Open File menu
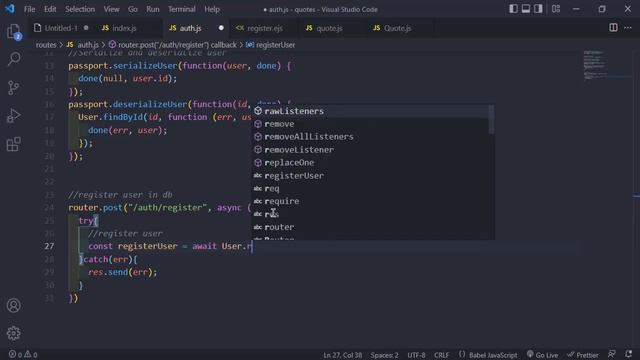The image size is (640, 360). click(29, 9)
